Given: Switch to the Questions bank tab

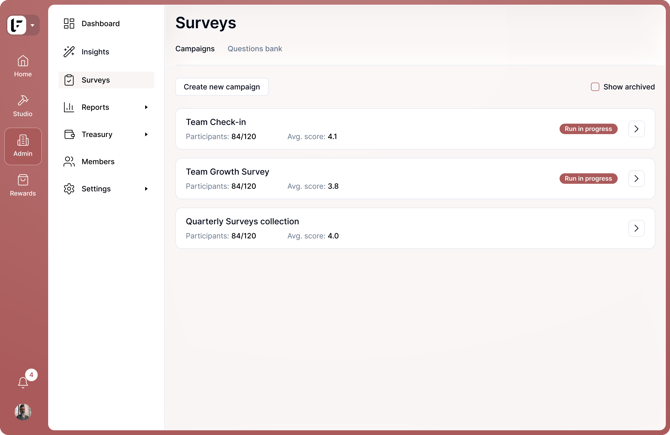Looking at the screenshot, I should [x=255, y=49].
